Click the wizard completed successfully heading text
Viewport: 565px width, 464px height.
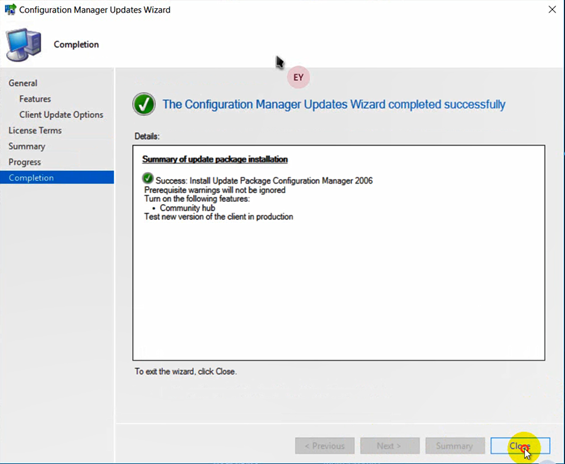[x=334, y=104]
